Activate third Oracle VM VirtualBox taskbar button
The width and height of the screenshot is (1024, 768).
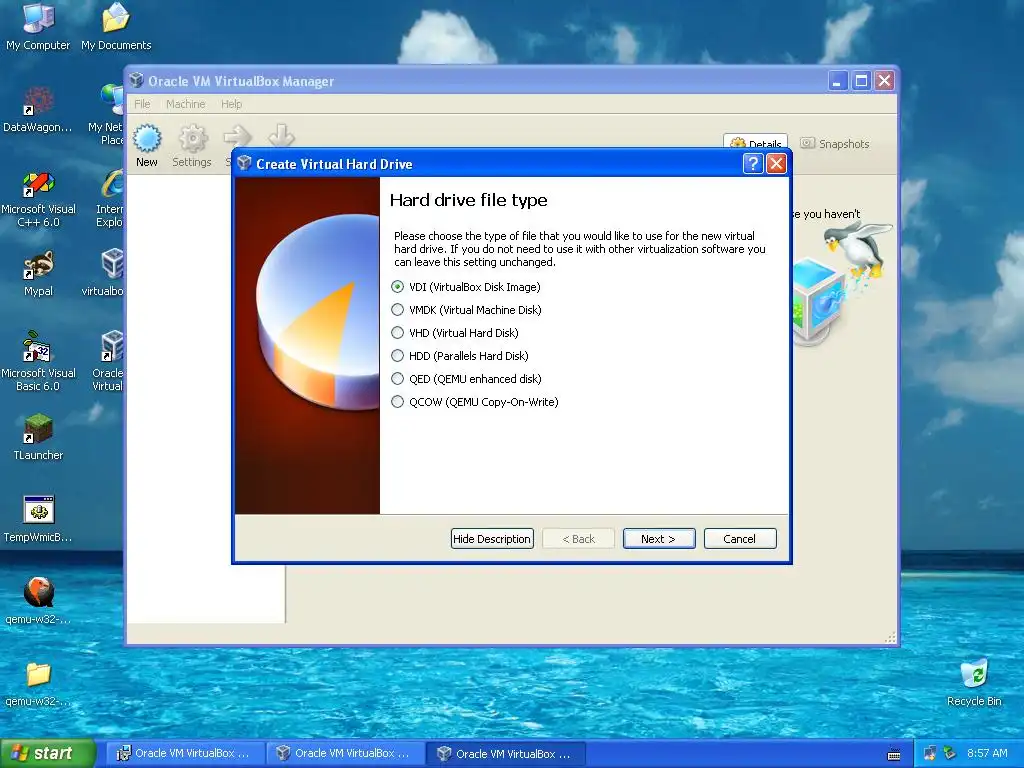(x=505, y=753)
